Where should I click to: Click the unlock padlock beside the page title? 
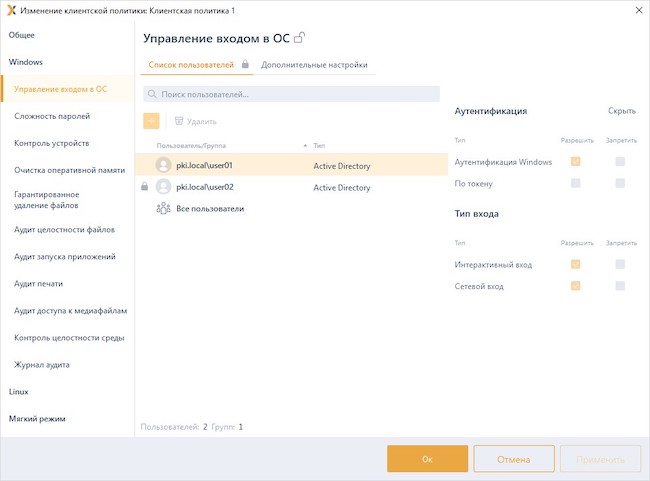pos(300,38)
